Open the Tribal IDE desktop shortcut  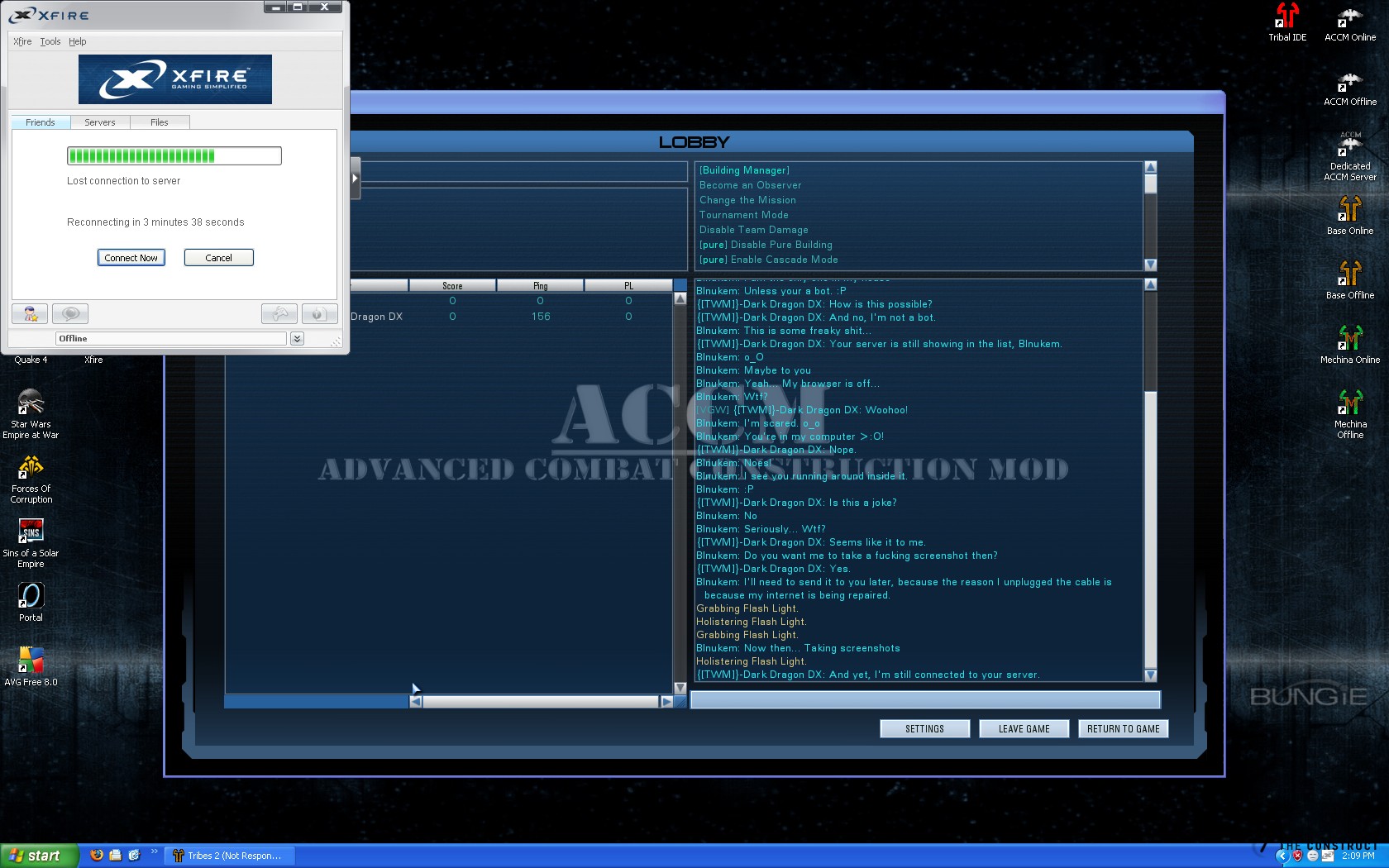(1287, 22)
